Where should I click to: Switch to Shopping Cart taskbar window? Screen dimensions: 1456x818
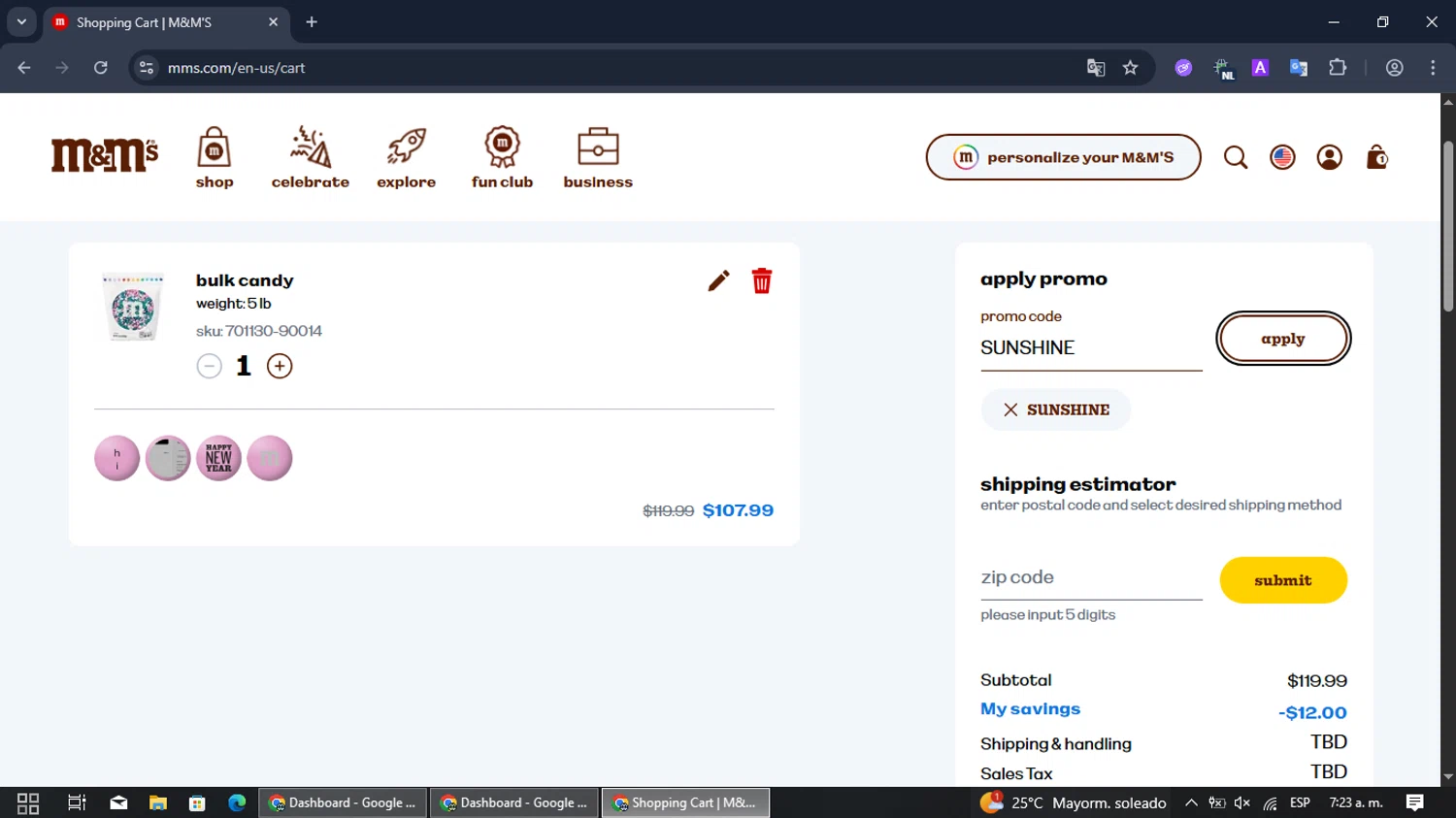685,802
